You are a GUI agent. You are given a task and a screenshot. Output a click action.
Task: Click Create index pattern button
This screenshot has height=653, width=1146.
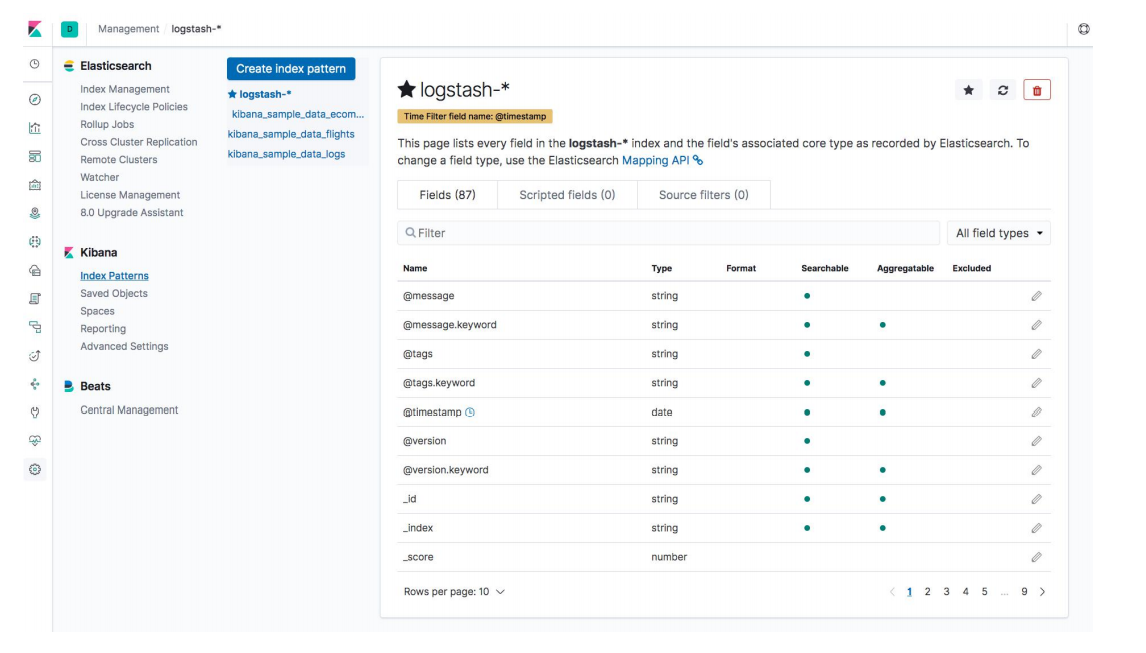point(291,69)
